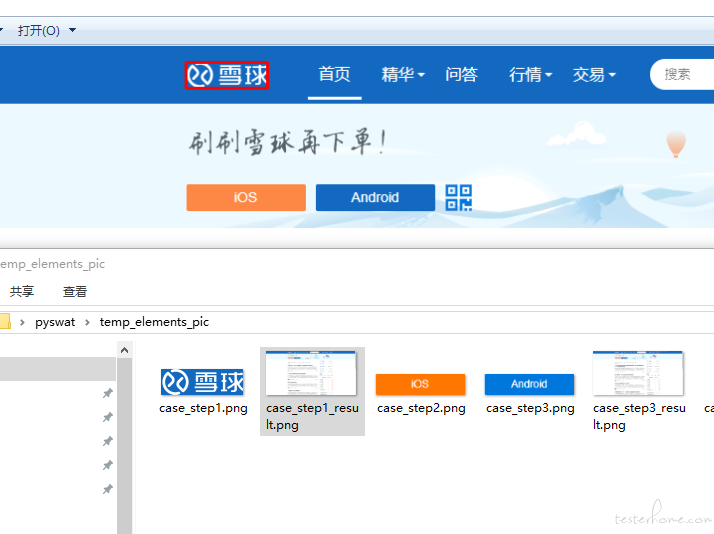
Task: Click the 搜索 search input field
Action: pos(682,74)
